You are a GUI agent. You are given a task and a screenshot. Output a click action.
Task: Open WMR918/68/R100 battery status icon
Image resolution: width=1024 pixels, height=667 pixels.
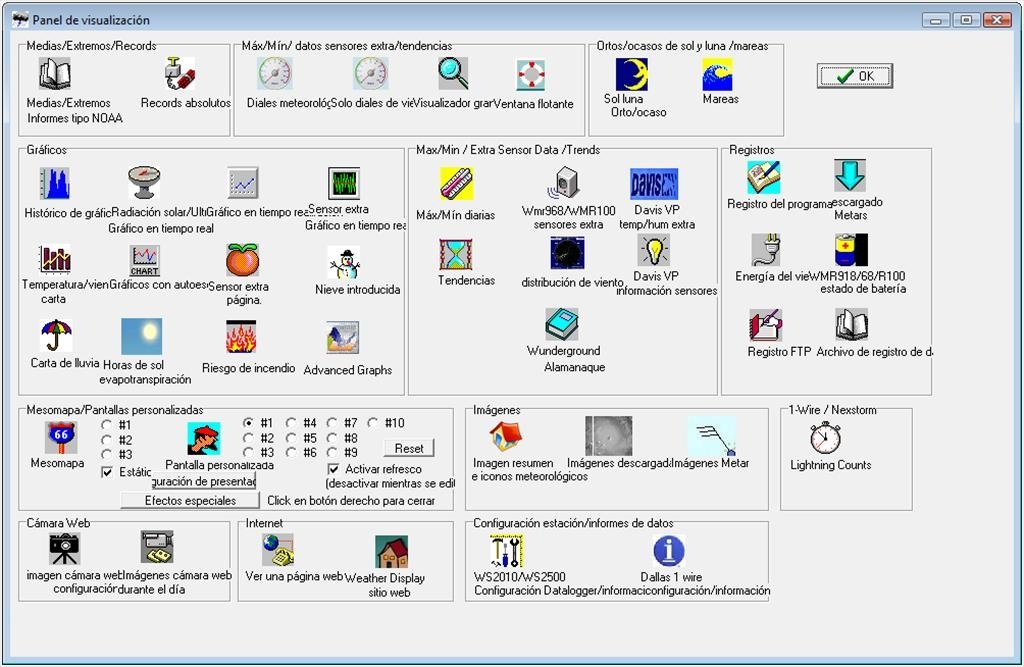[x=851, y=250]
